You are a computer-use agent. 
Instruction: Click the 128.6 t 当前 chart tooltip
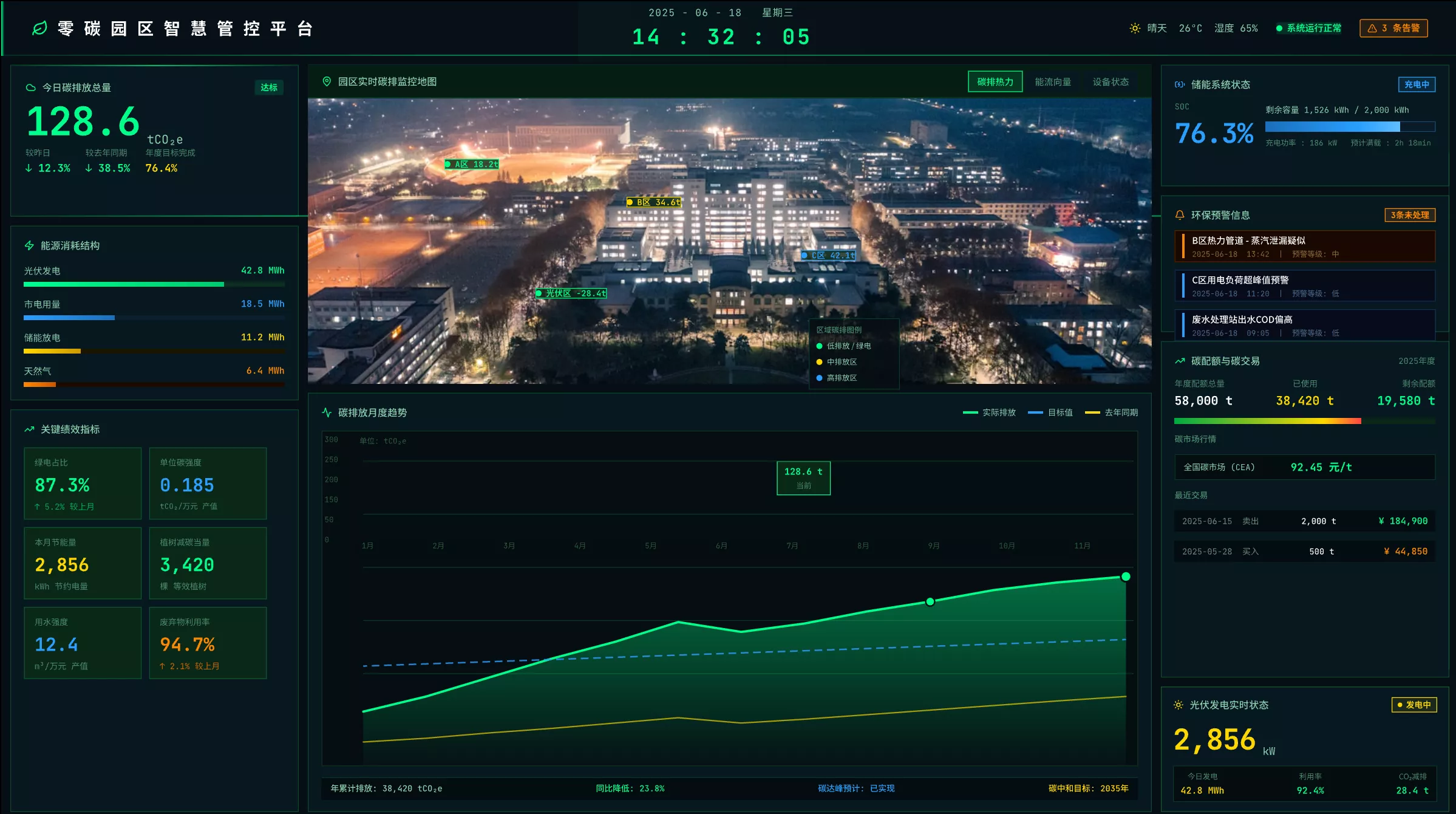pos(803,478)
